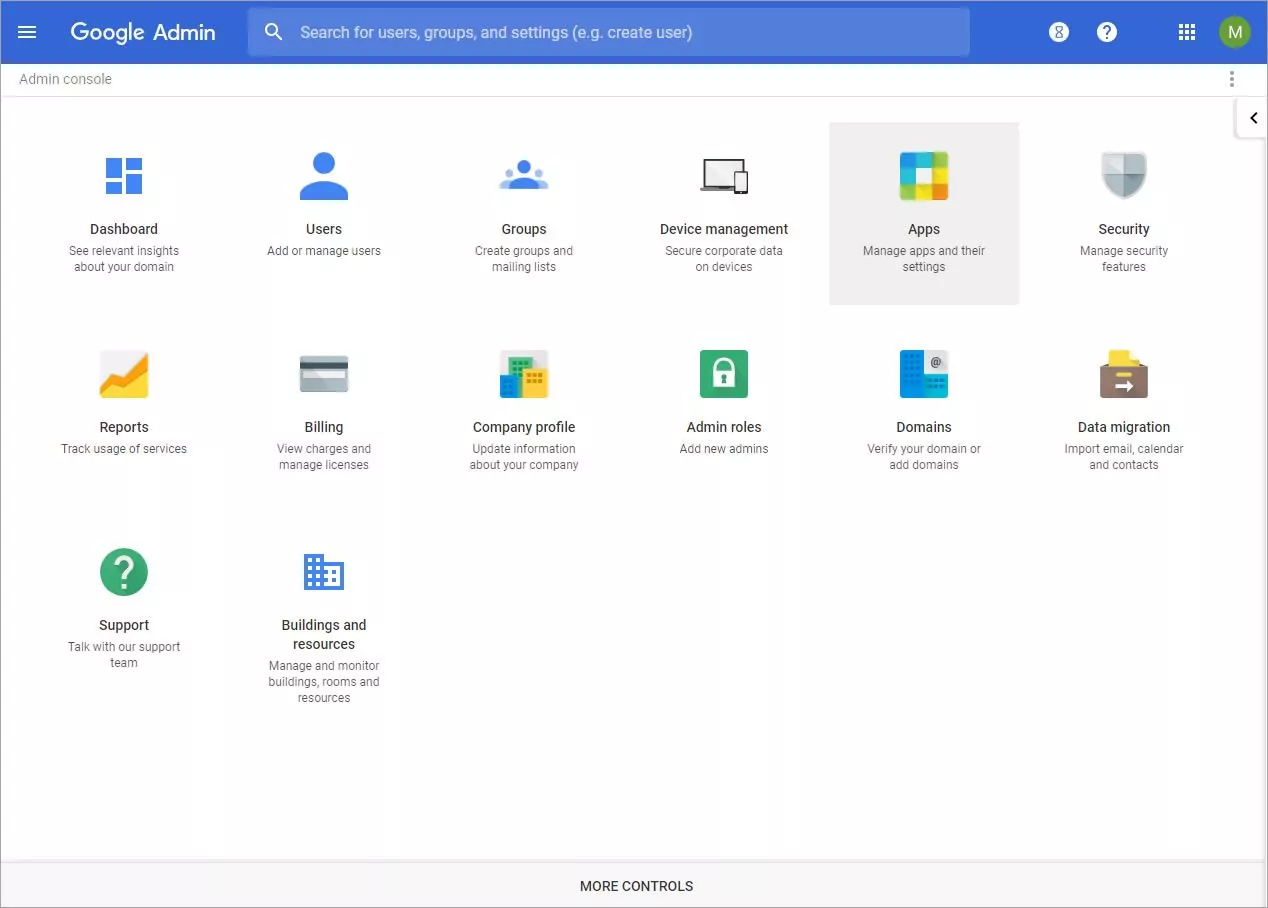Open the Security shield icon
The height and width of the screenshot is (908, 1268).
click(1124, 176)
